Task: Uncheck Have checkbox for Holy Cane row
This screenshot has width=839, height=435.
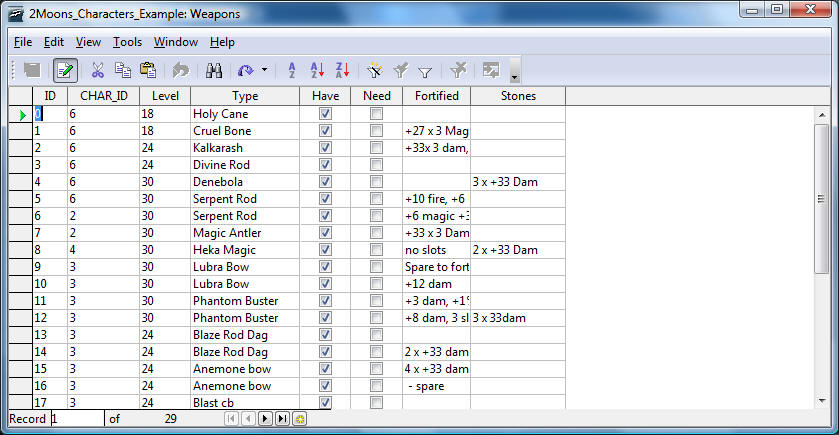Action: 325,114
